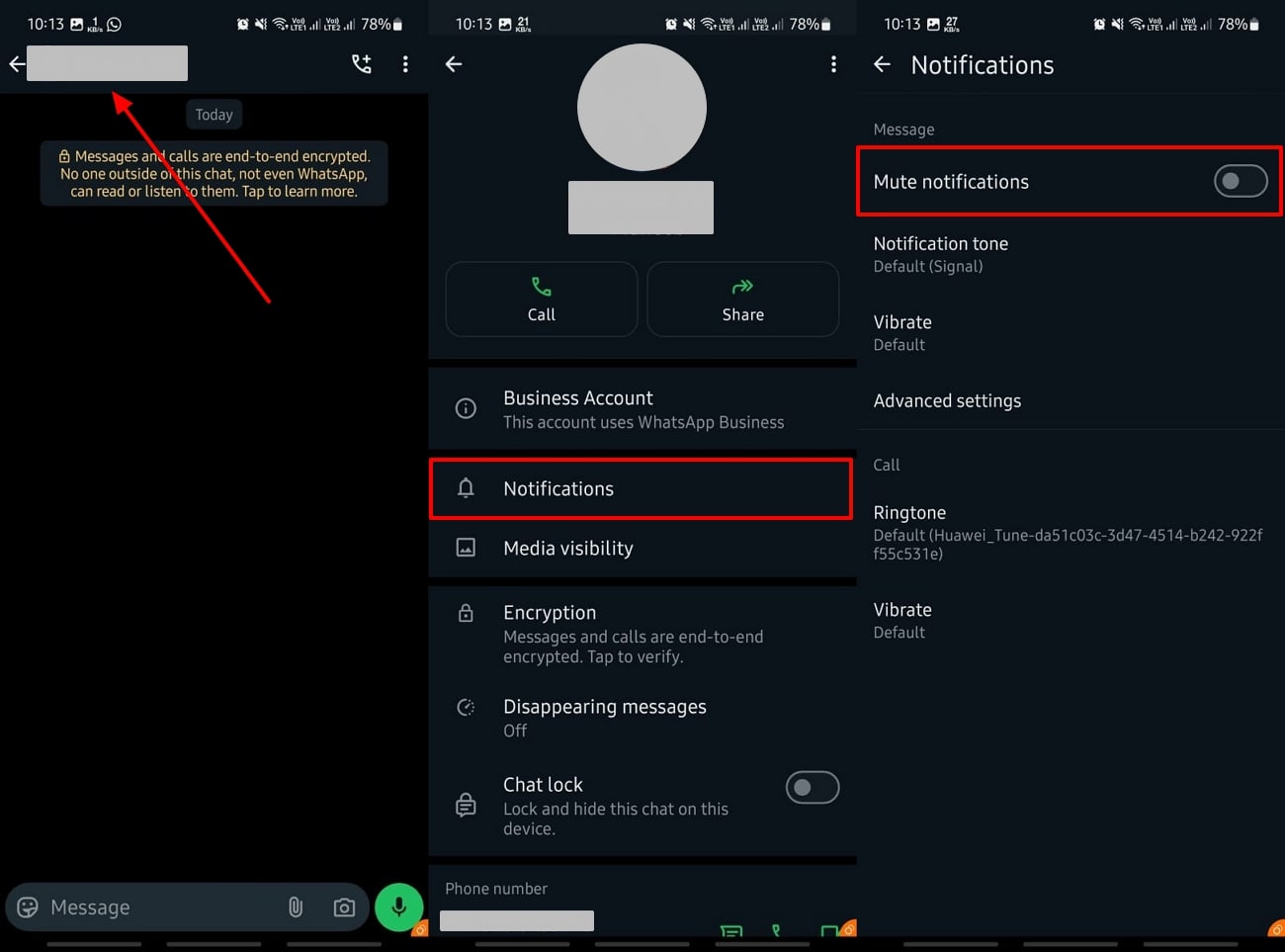Screen dimensions: 1285x952
Task: Toggle the Mute notifications switch
Action: (x=1241, y=181)
